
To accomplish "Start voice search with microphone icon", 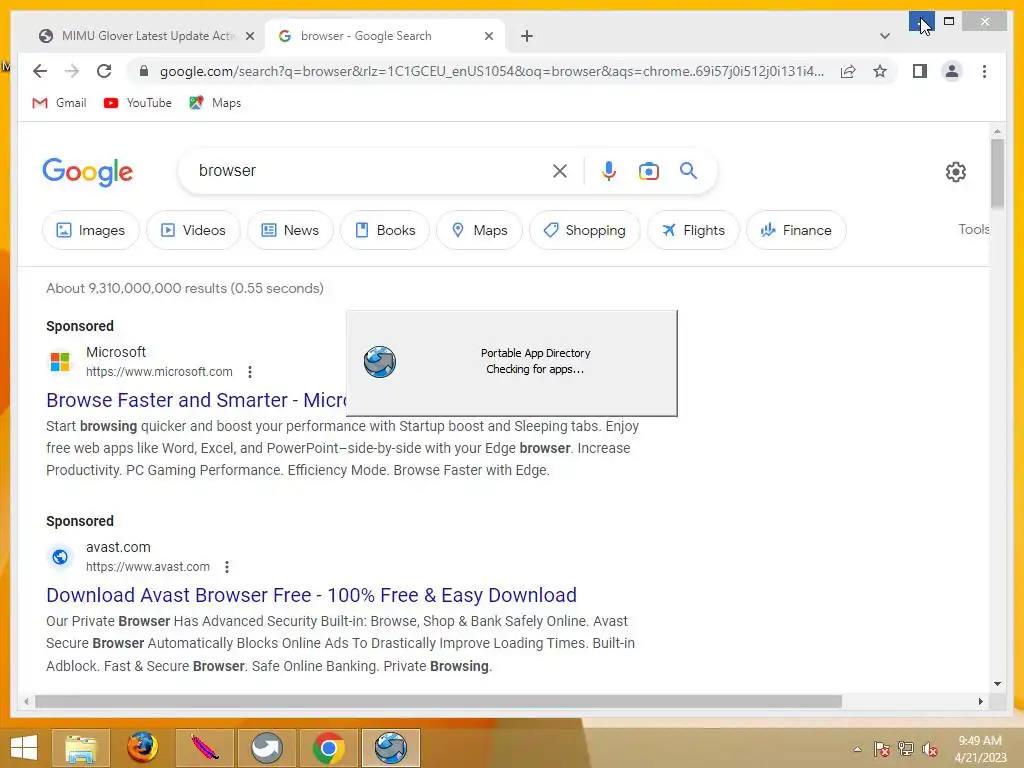I will point(609,171).
